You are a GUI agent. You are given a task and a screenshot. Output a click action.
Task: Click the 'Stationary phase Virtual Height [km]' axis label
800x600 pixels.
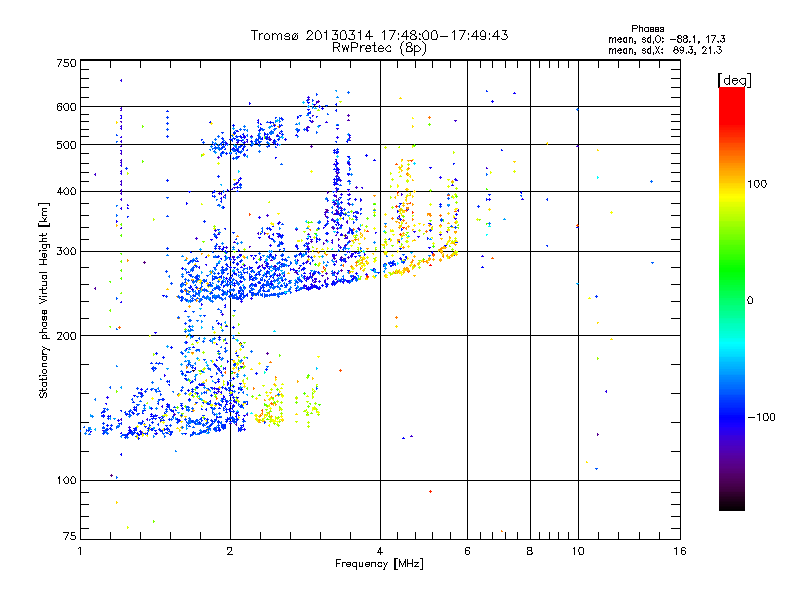43,300
